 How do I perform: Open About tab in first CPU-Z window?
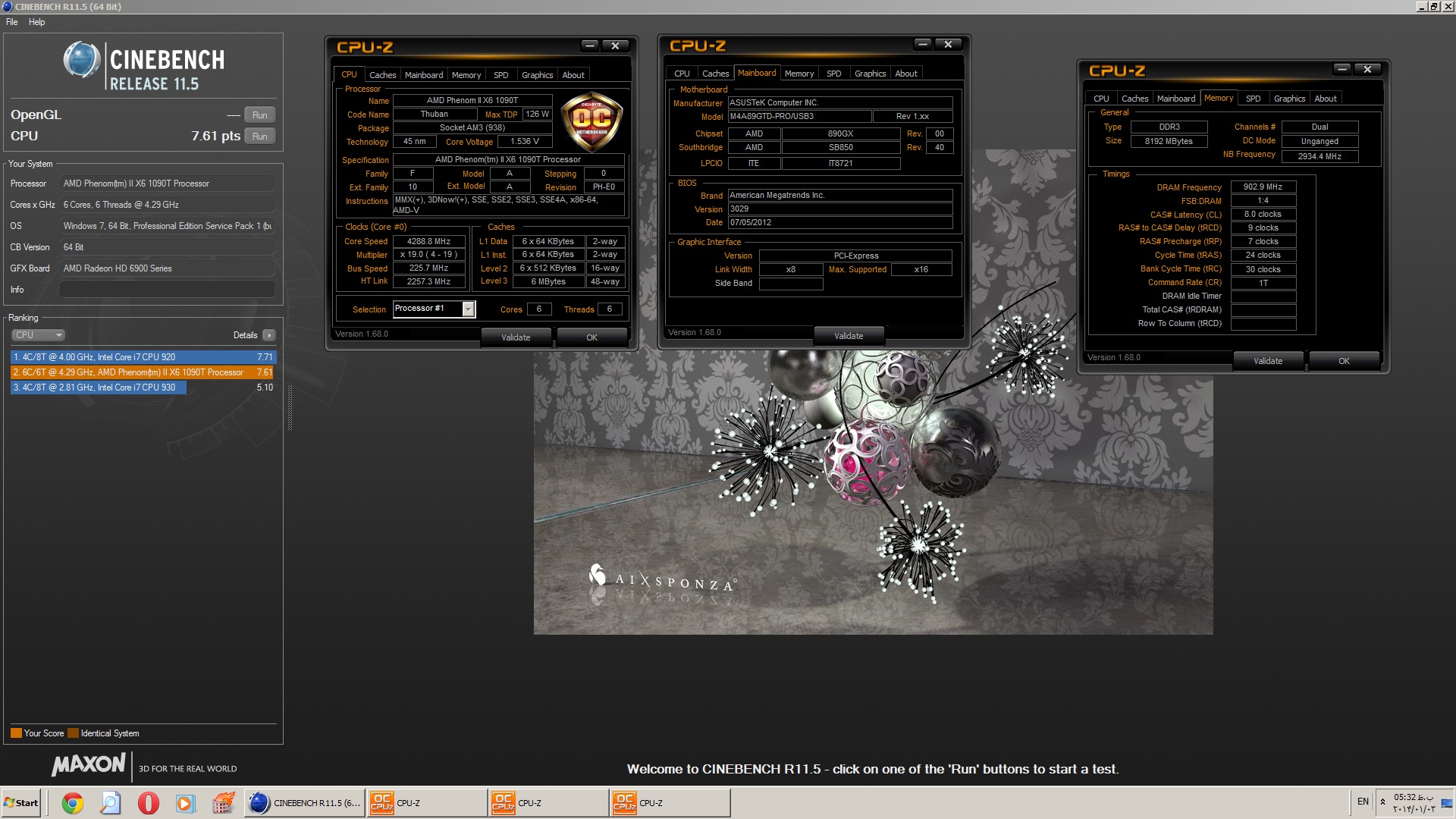coord(573,75)
